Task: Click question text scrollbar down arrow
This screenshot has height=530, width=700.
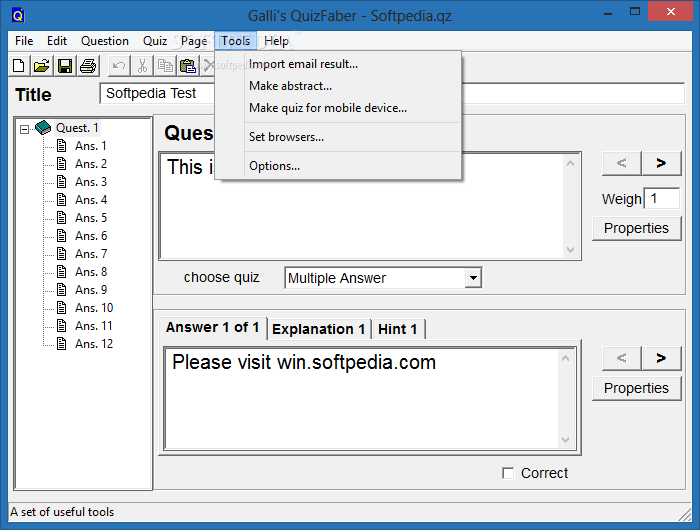Action: (571, 250)
